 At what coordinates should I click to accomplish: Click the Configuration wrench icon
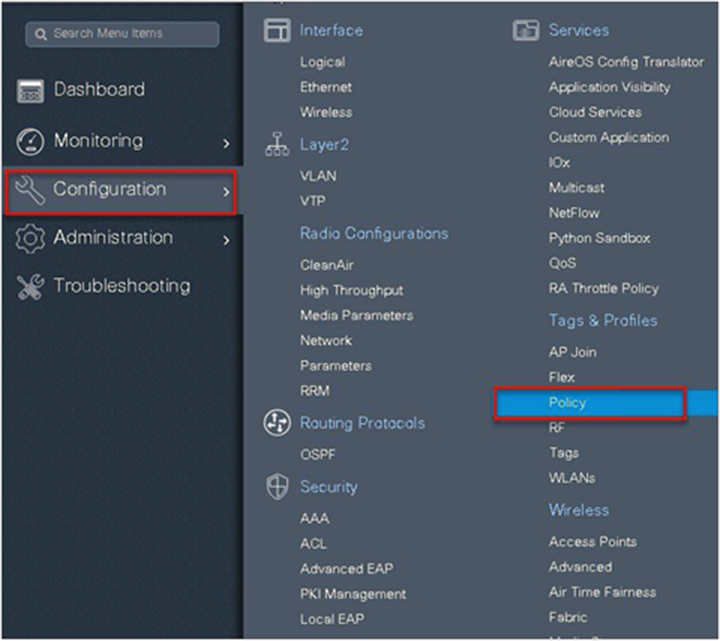coord(31,189)
